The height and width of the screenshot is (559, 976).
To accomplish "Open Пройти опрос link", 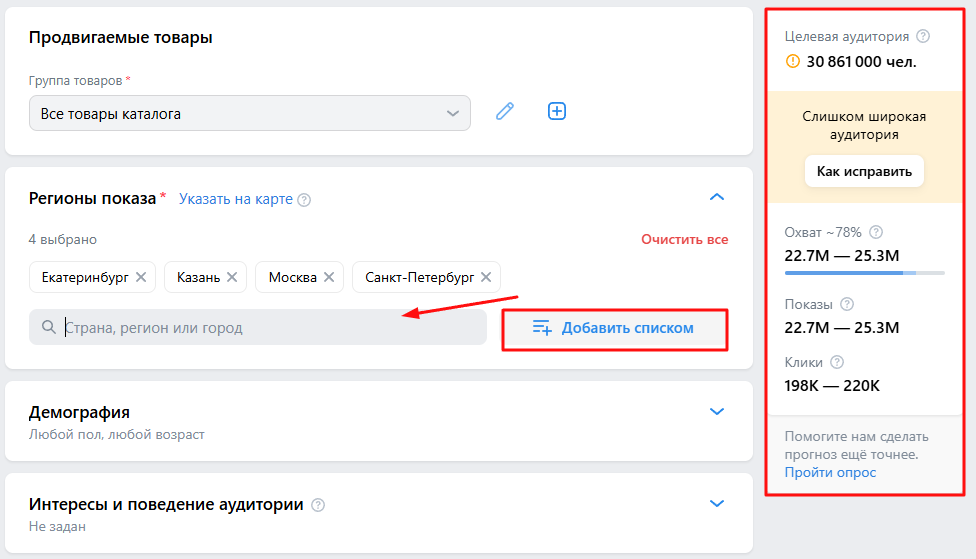I will coord(830,472).
